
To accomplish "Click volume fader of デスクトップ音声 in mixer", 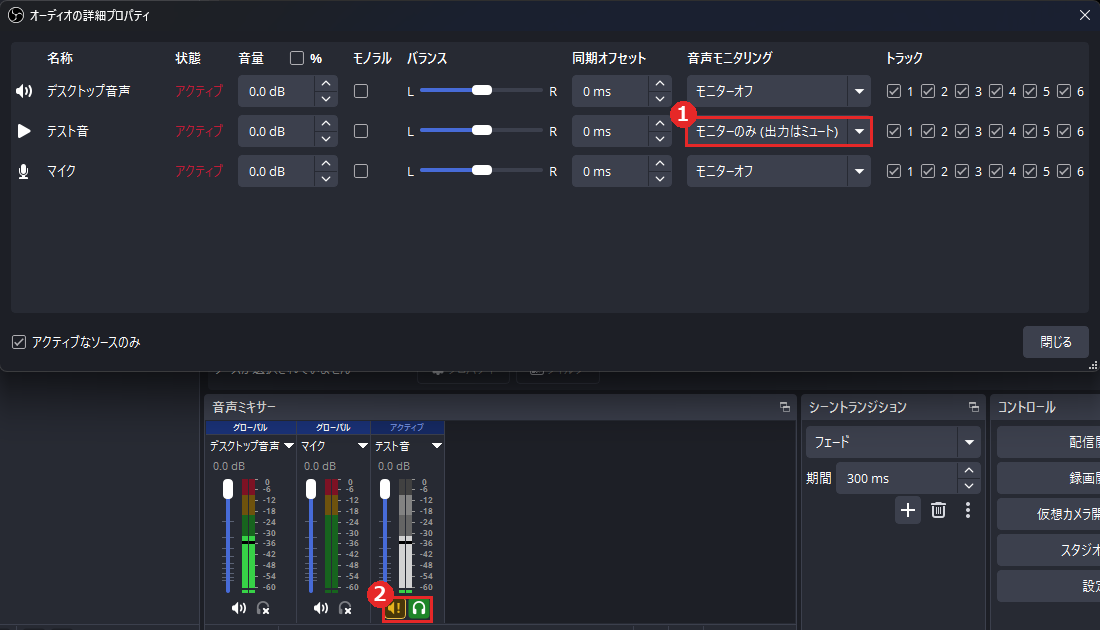I will (228, 489).
